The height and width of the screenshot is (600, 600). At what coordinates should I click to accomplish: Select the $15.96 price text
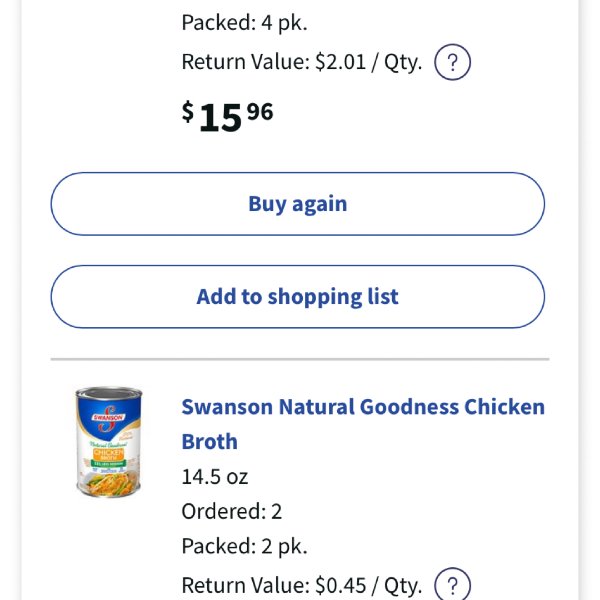pyautogui.click(x=227, y=116)
